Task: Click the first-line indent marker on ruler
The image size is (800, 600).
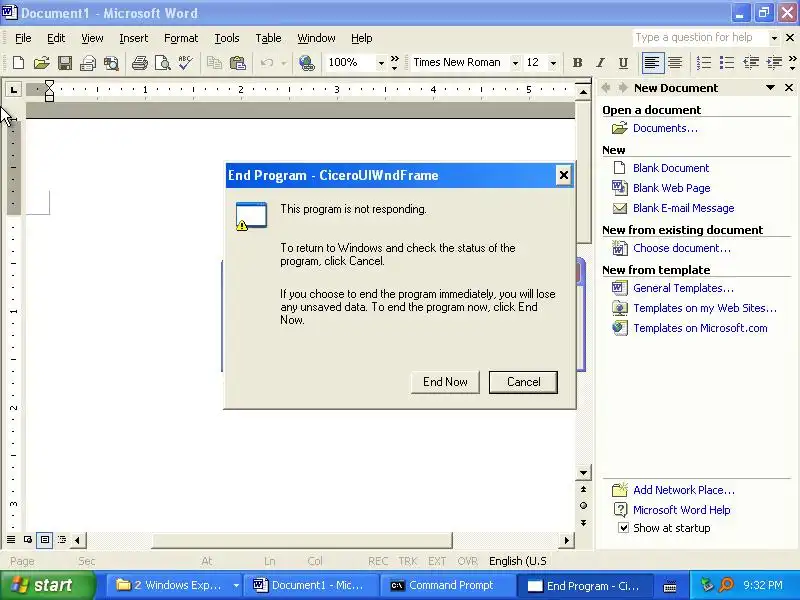Action: 49,84
